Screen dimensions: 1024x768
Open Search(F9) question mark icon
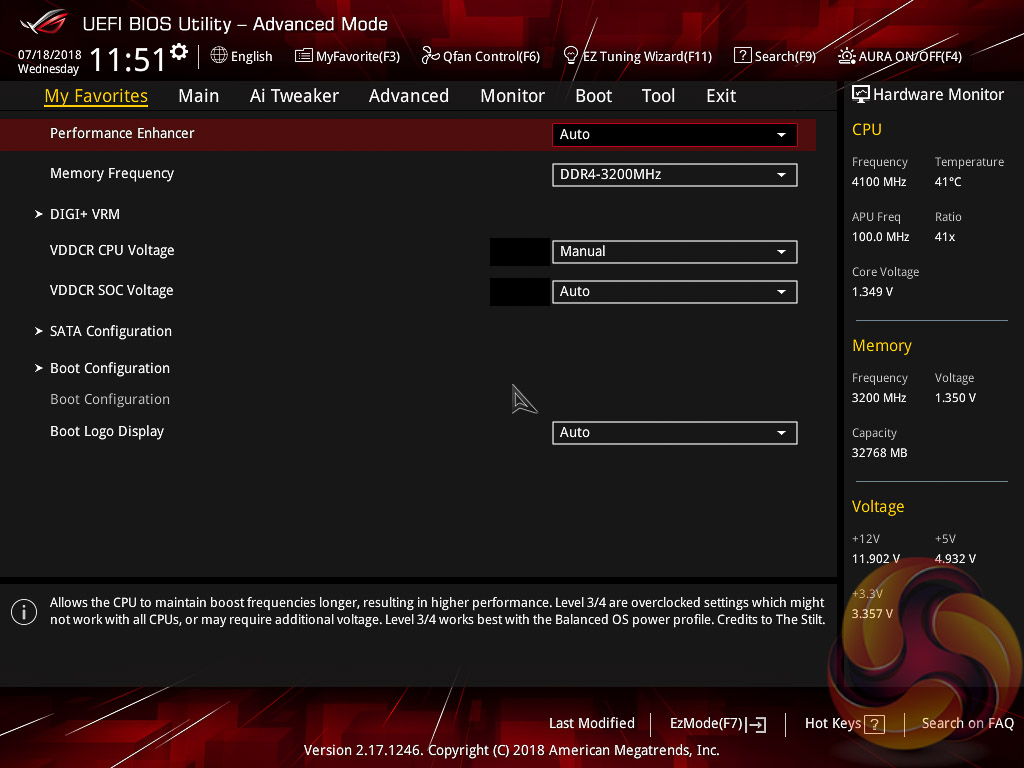pyautogui.click(x=742, y=56)
